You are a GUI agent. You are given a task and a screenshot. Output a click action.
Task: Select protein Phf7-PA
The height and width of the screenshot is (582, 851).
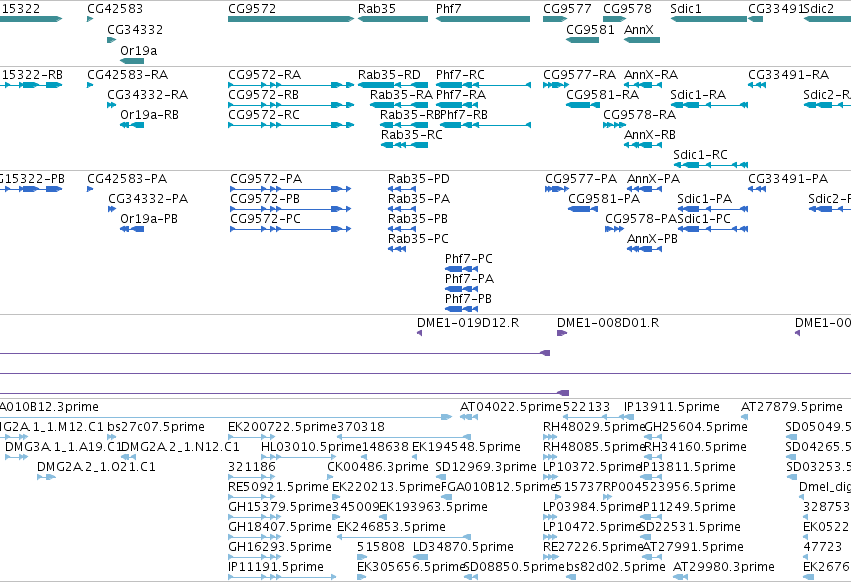tap(469, 279)
